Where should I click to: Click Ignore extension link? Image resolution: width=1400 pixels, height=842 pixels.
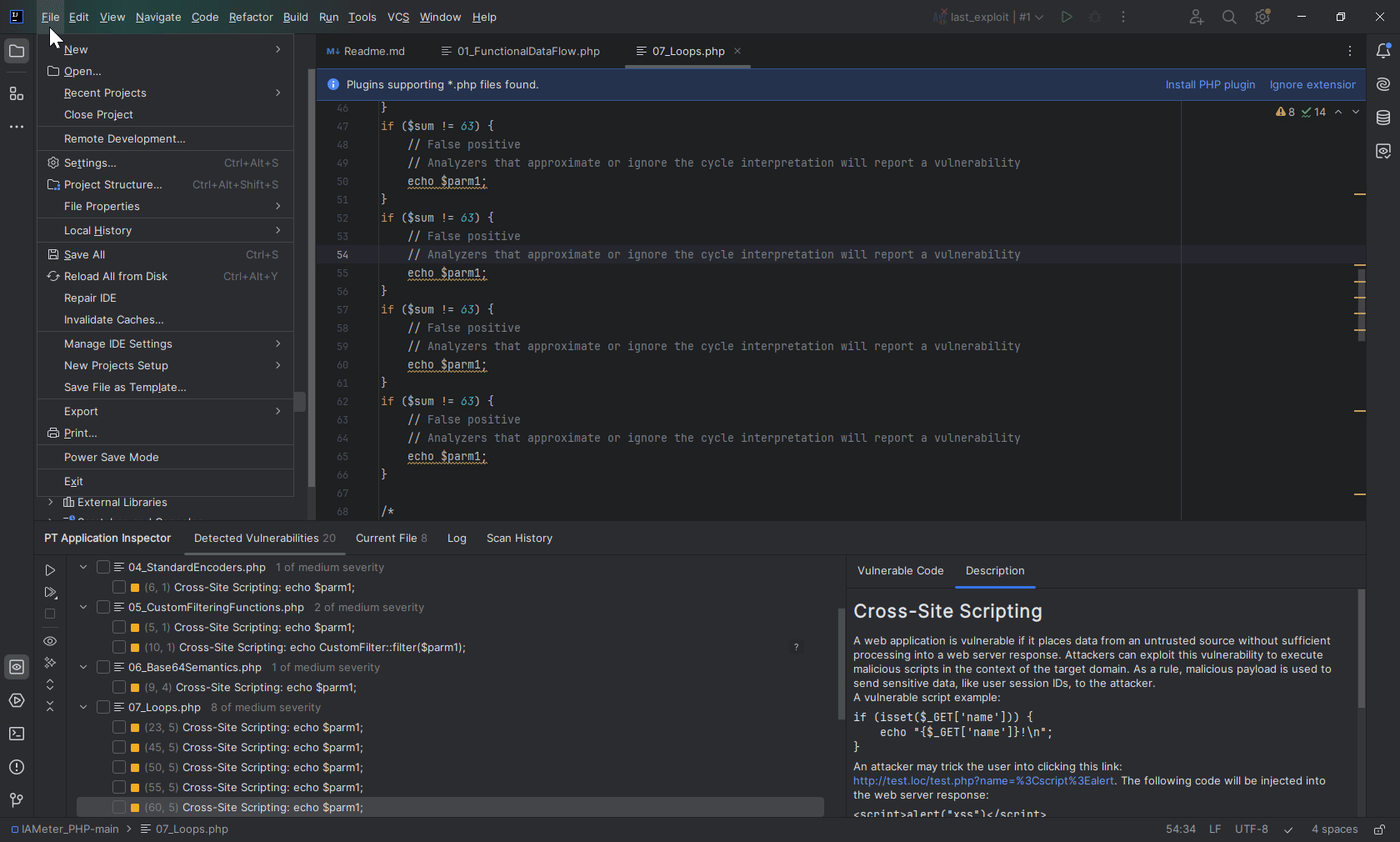point(1312,84)
